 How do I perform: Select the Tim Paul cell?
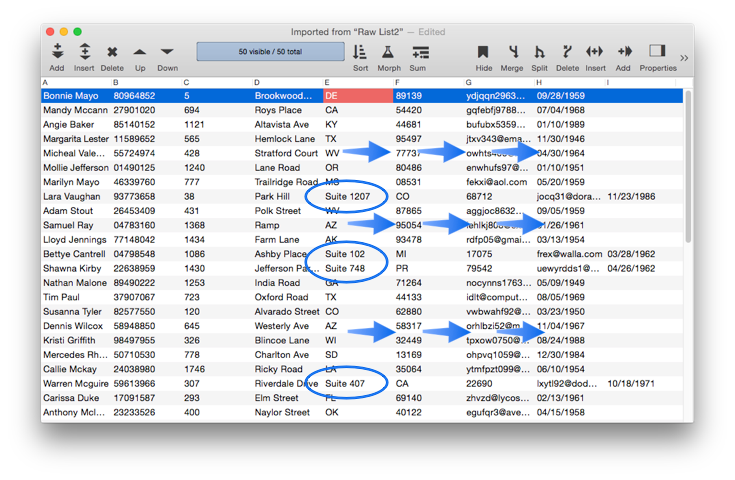tap(76, 297)
